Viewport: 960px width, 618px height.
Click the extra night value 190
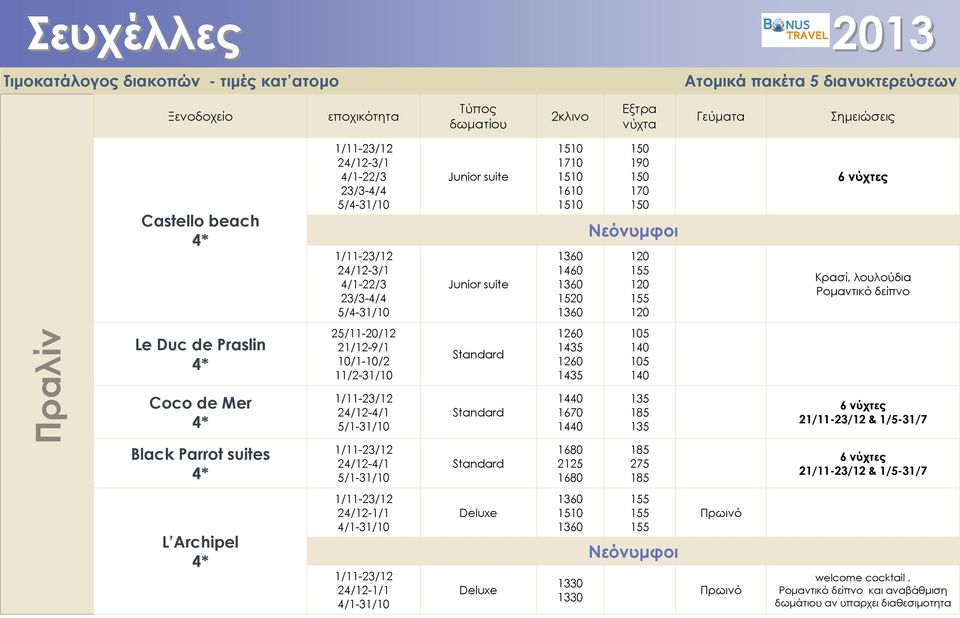pyautogui.click(x=640, y=163)
